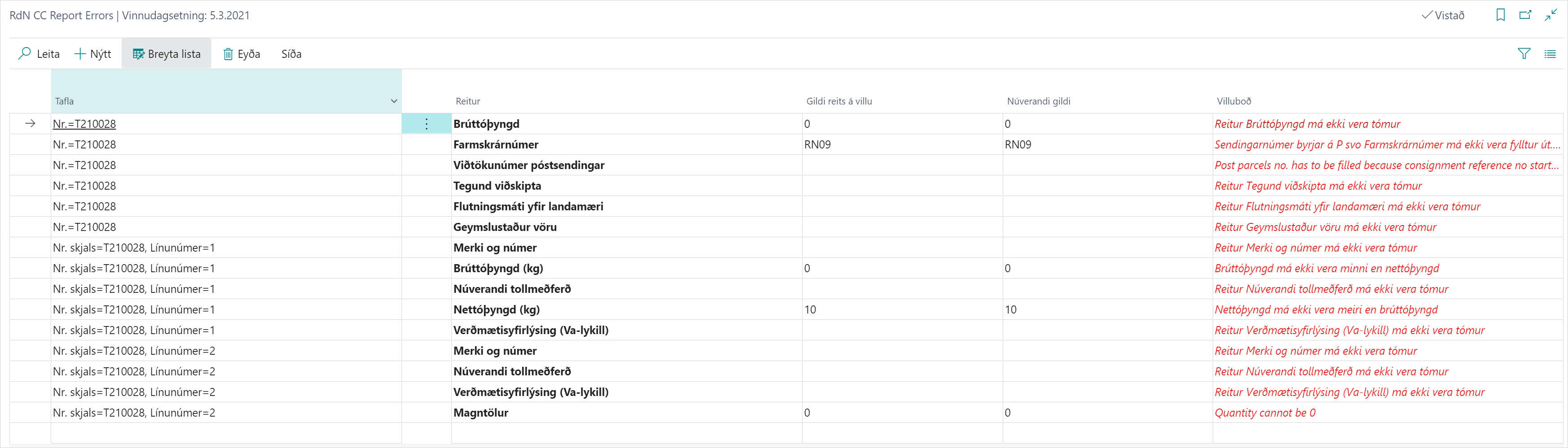Click the Nýtt plus icon
This screenshot has height=448, width=1568.
80,53
